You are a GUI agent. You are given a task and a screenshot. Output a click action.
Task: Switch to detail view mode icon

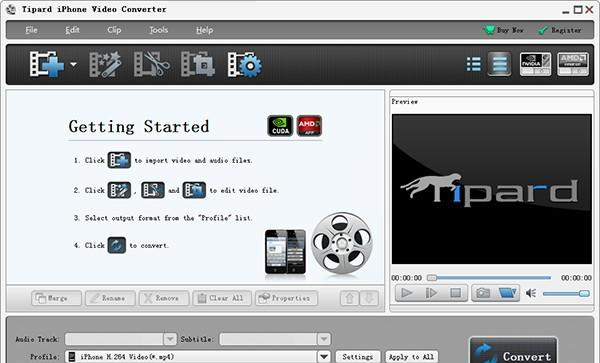(499, 64)
